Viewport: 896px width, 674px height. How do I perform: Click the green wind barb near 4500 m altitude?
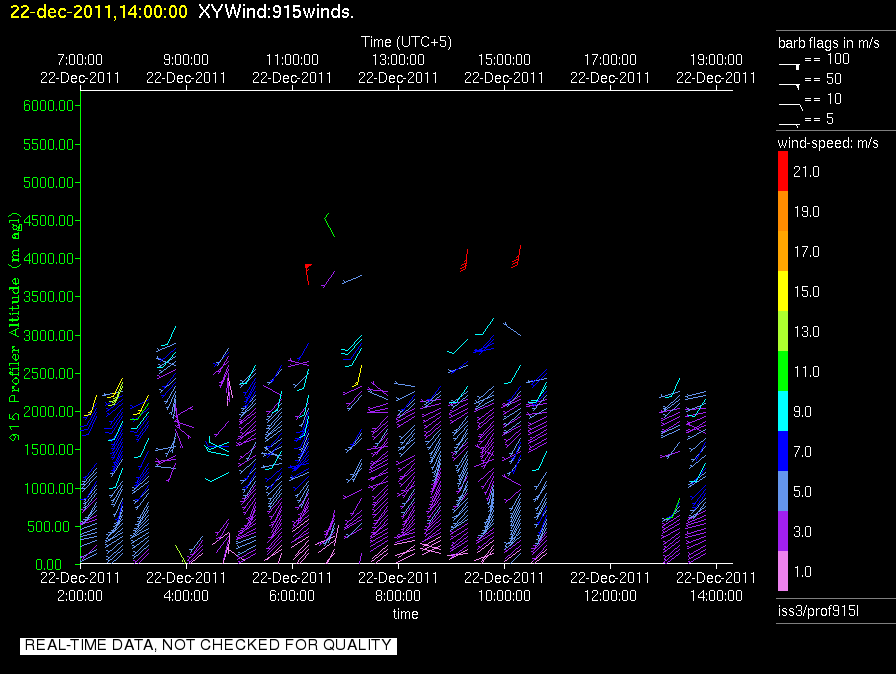click(330, 224)
